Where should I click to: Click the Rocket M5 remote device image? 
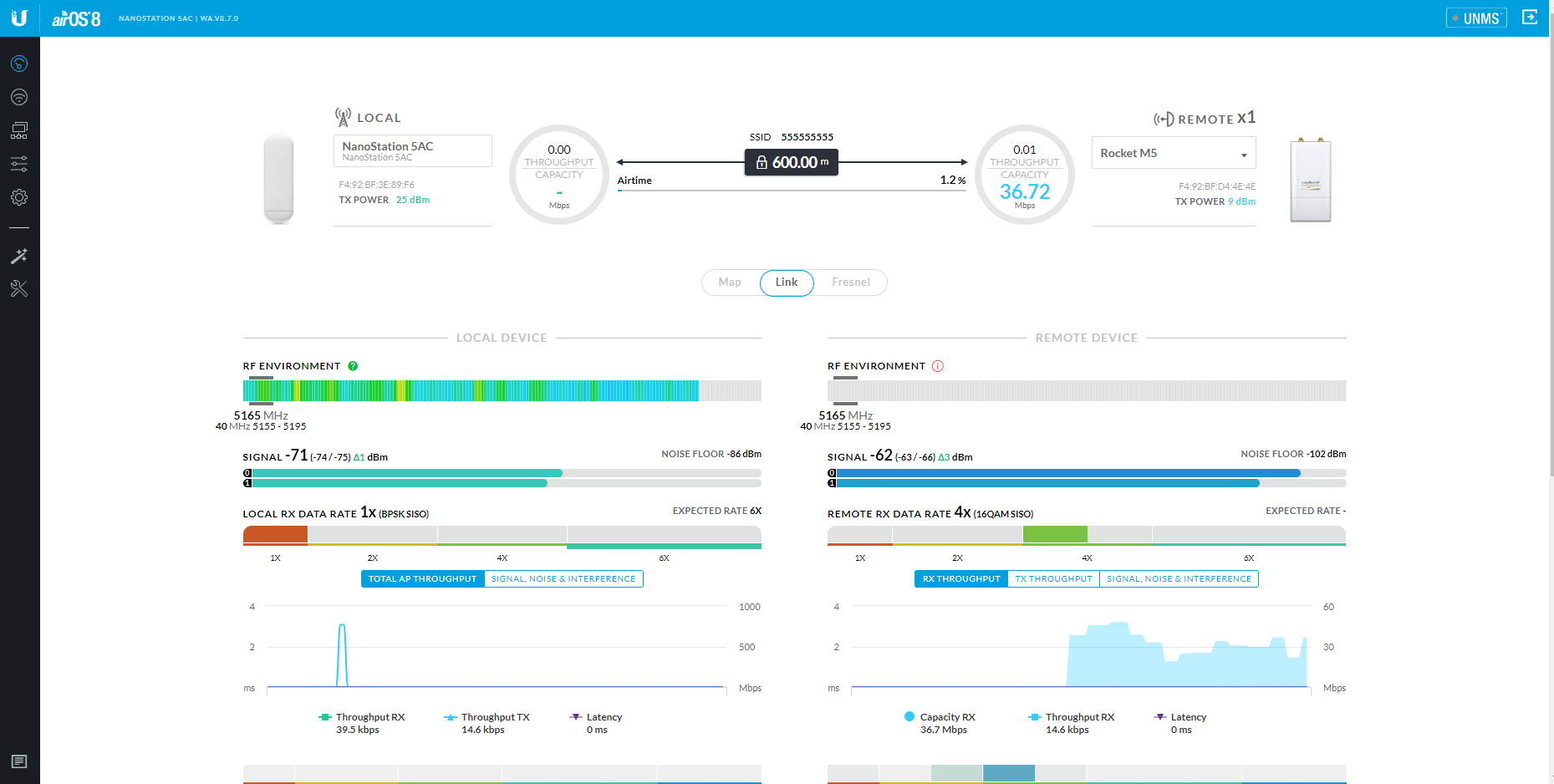click(1310, 180)
